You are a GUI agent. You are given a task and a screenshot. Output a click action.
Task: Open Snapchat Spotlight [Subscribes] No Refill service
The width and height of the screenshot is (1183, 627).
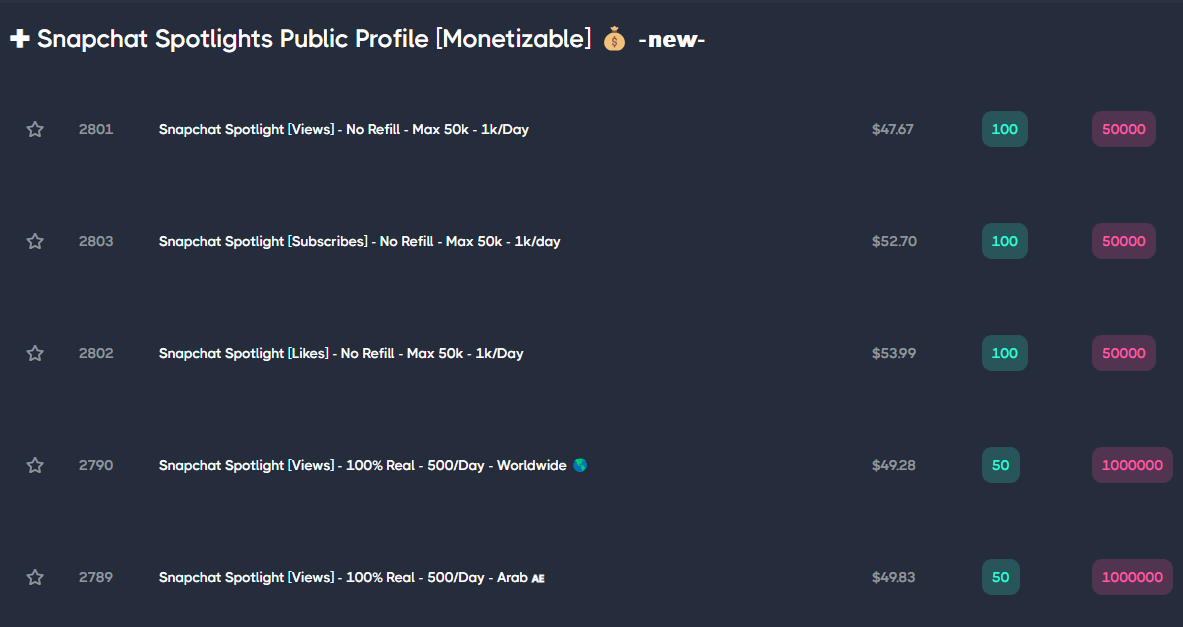pos(359,241)
